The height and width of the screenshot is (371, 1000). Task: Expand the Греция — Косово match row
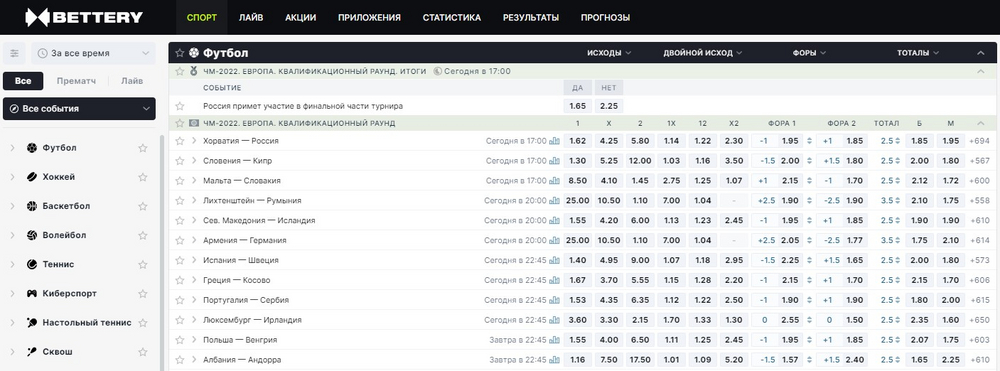[193, 280]
